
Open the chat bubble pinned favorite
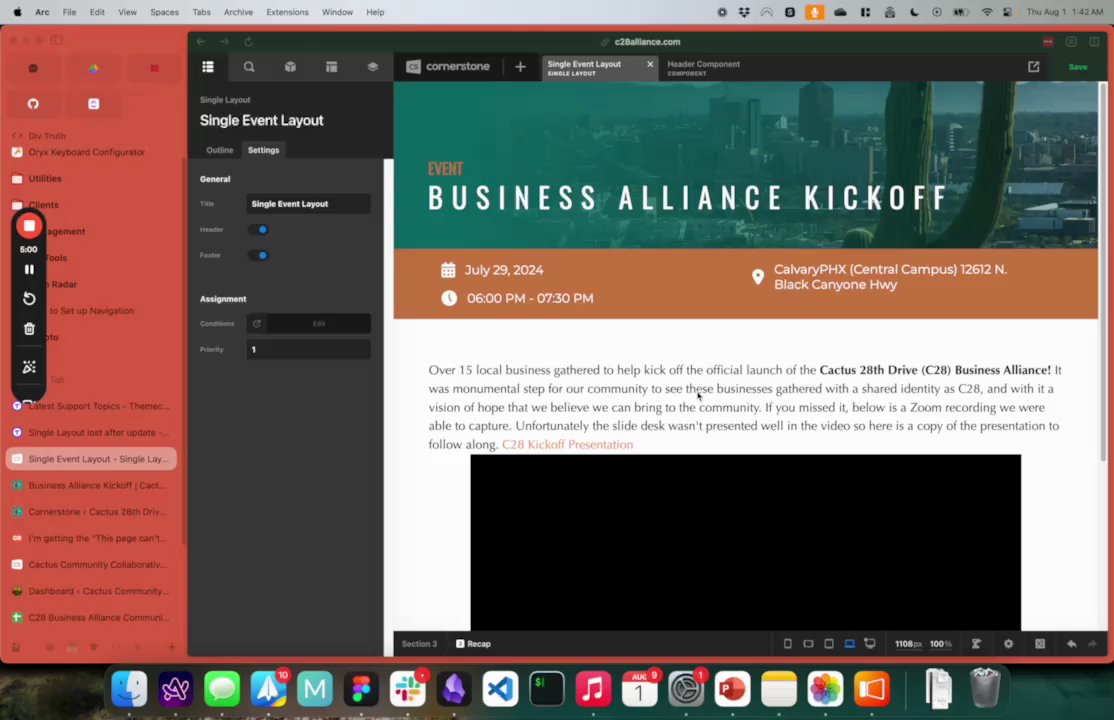tap(33, 69)
